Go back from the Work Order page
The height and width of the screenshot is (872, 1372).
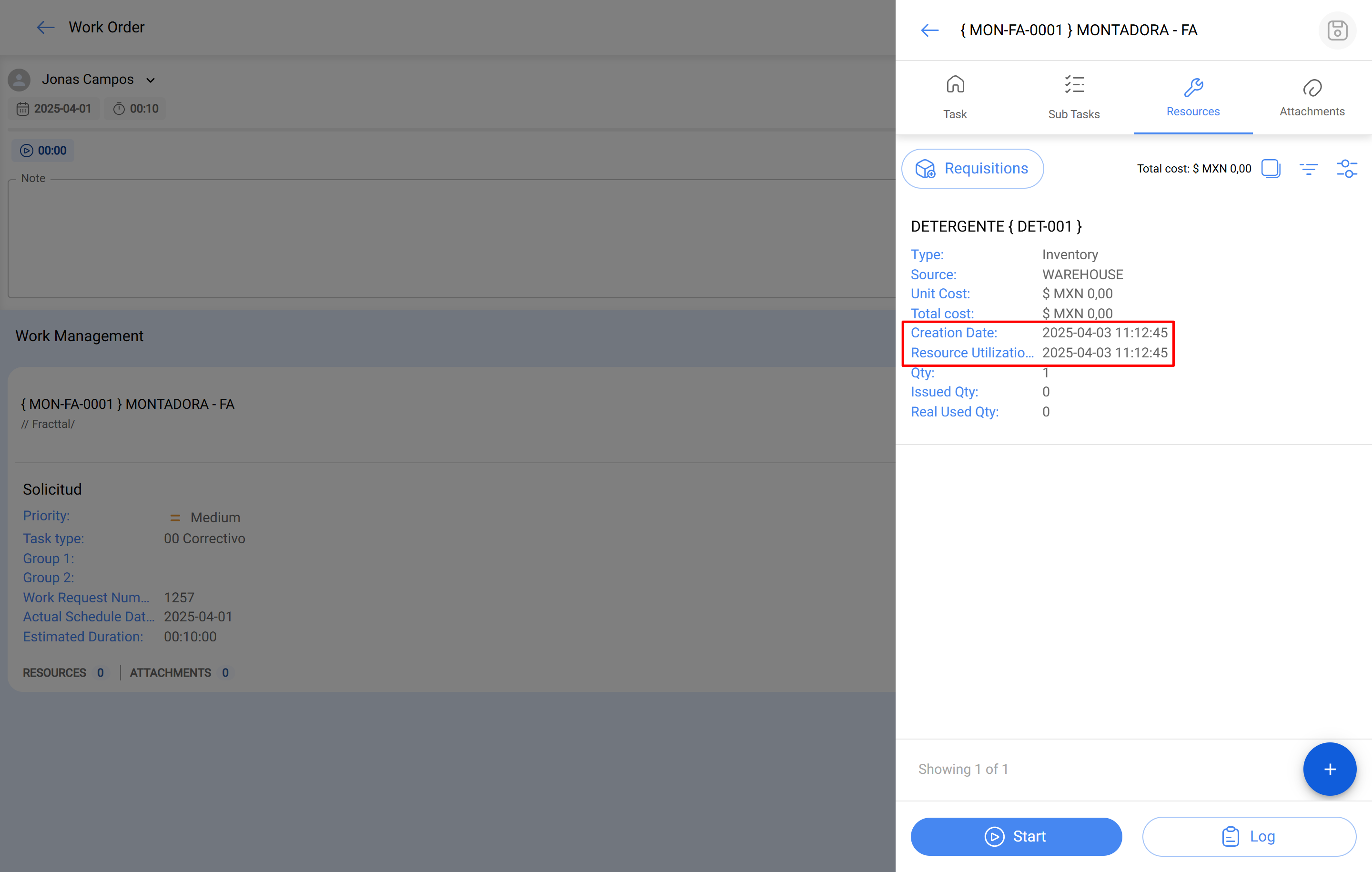tap(46, 27)
